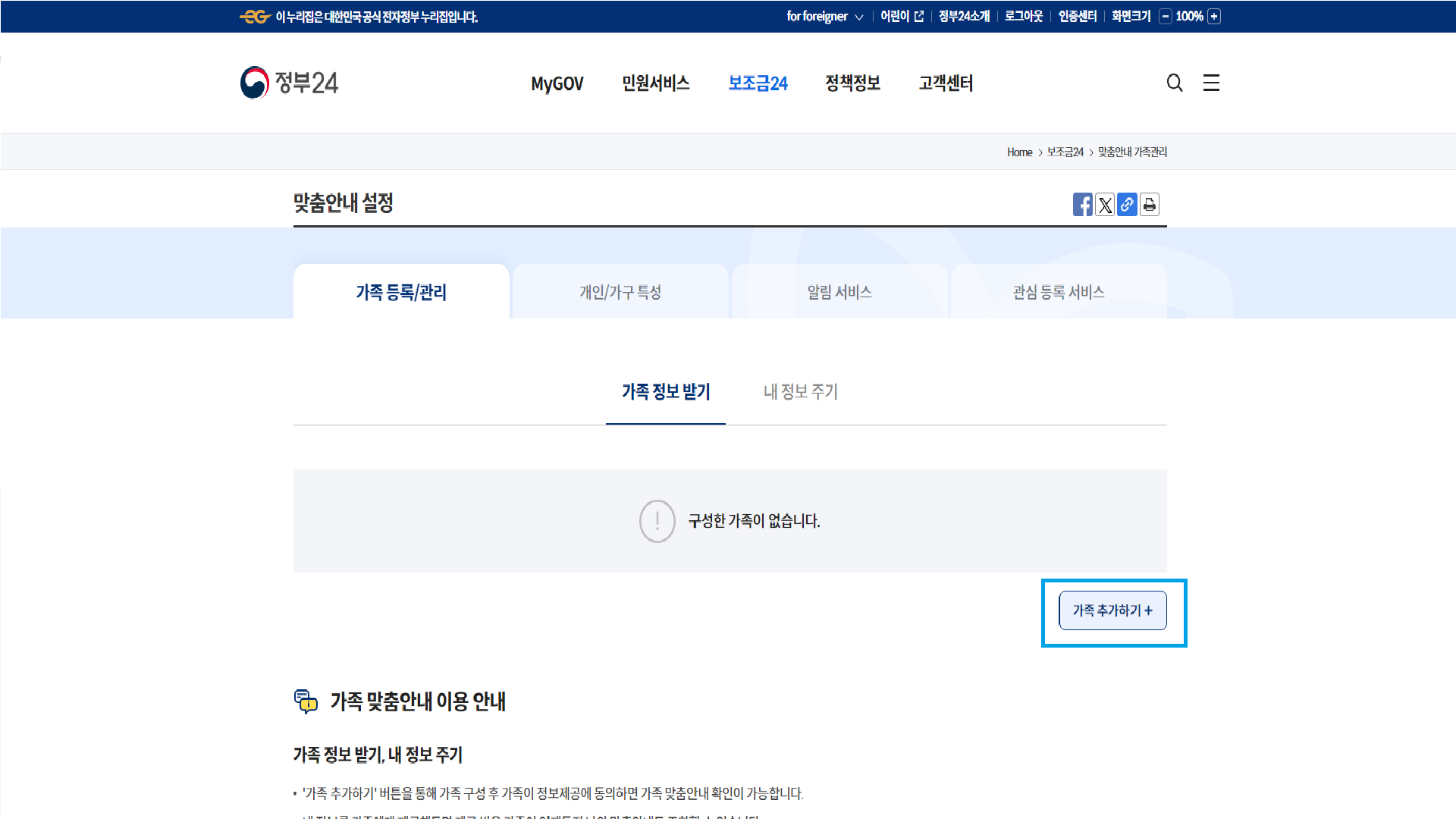The width and height of the screenshot is (1456, 819).
Task: Open the 민원서비스 menu
Action: (x=655, y=83)
